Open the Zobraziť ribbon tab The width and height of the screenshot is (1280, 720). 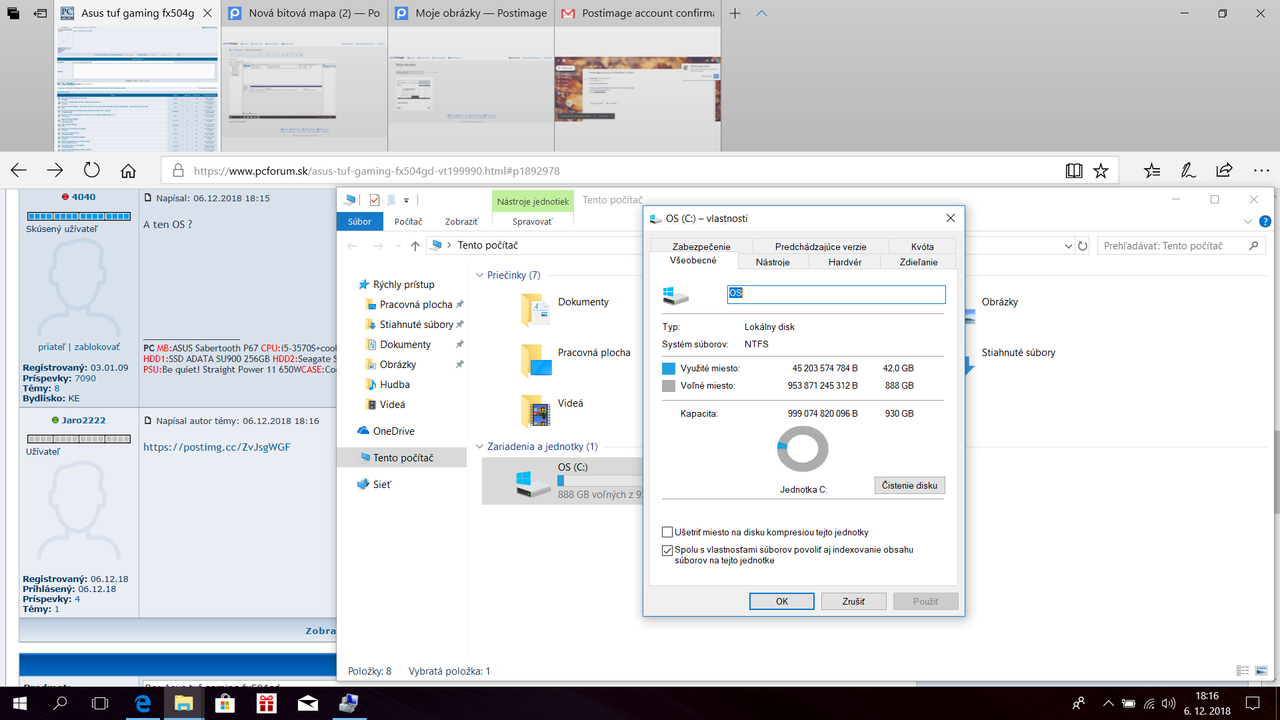pos(461,221)
